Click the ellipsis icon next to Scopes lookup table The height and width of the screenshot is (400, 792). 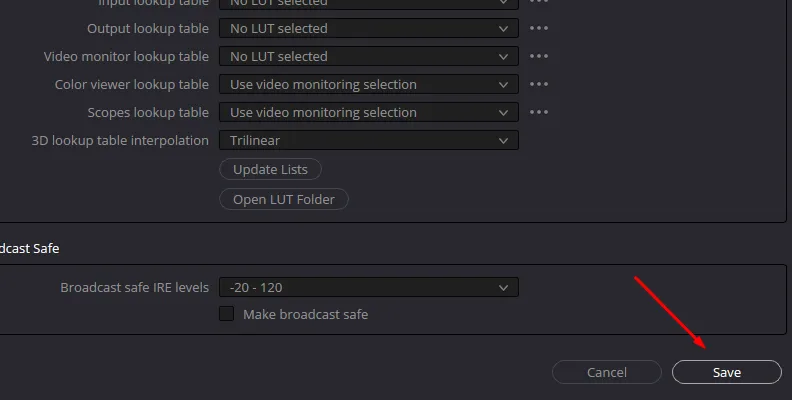tap(539, 112)
